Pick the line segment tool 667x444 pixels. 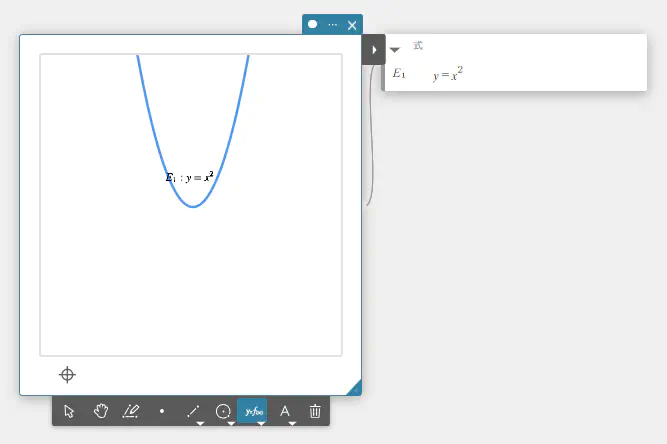[193, 411]
